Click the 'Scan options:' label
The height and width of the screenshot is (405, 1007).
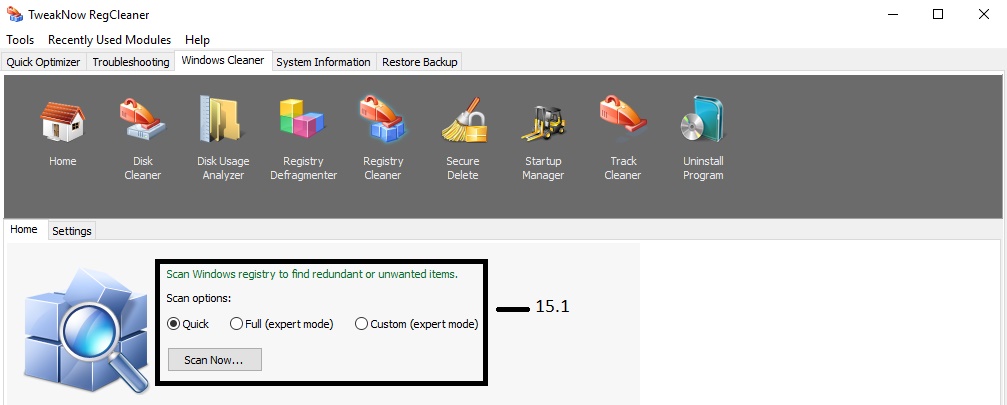(198, 298)
